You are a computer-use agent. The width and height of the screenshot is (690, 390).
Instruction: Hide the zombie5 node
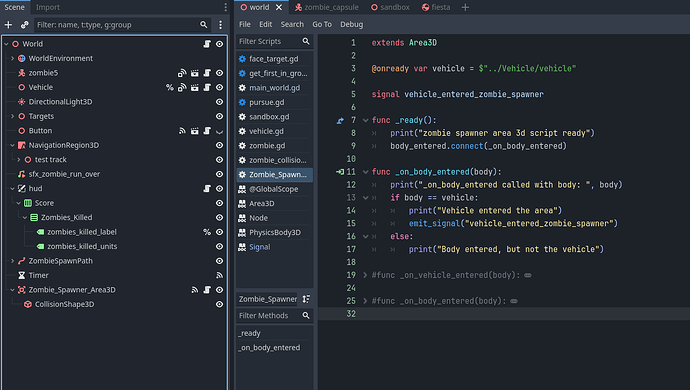pos(220,73)
